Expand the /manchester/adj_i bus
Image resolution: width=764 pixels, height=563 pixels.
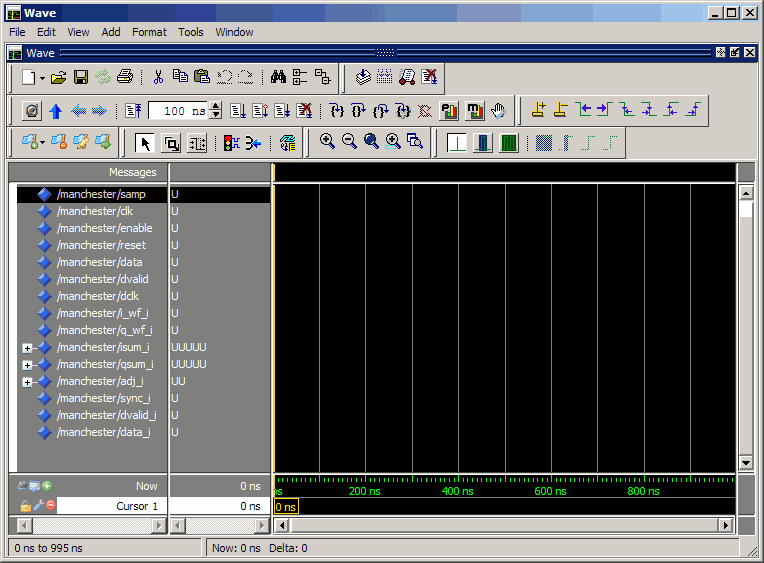(27, 382)
